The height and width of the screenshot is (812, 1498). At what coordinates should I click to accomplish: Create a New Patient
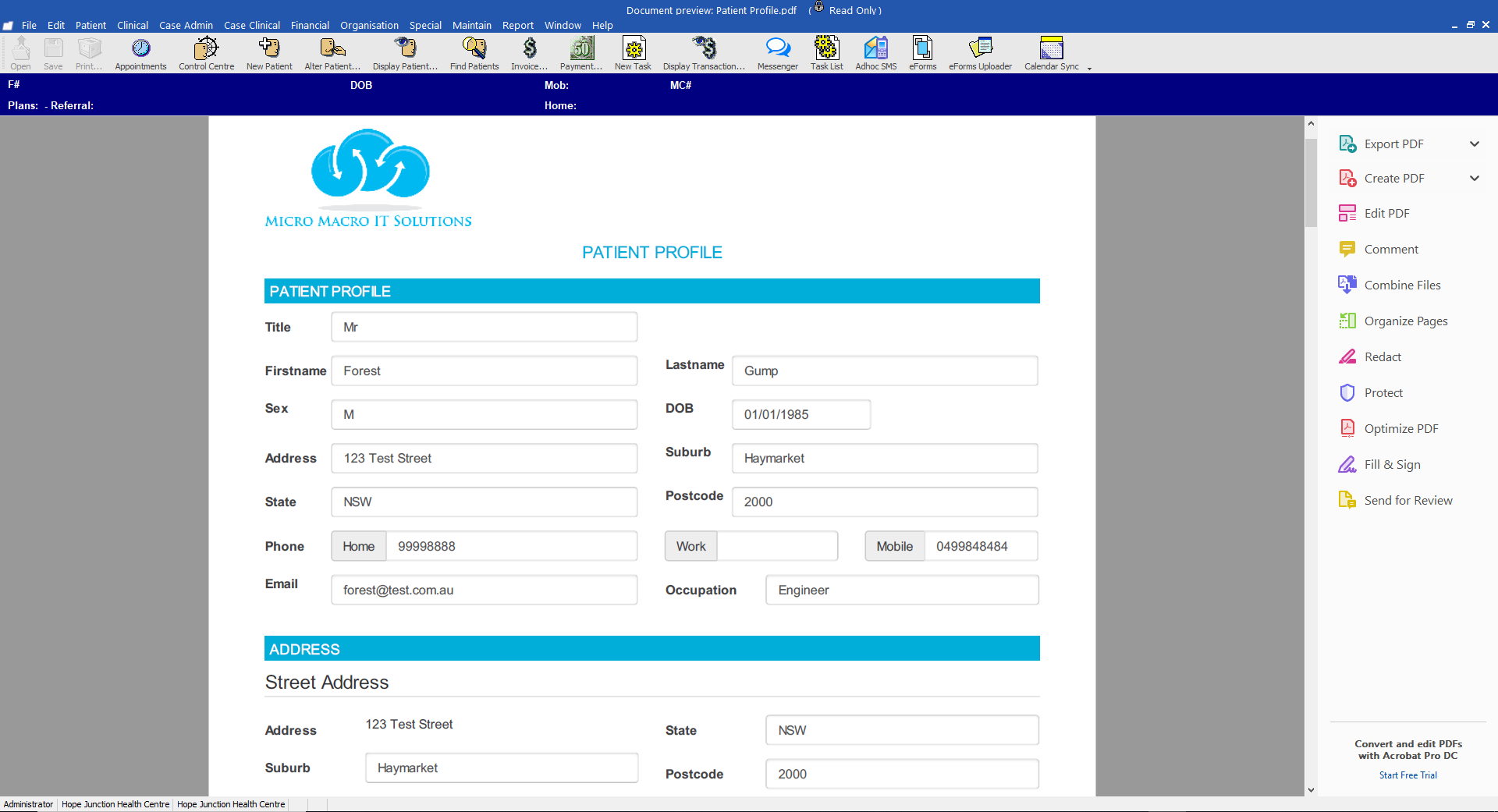[x=269, y=53]
